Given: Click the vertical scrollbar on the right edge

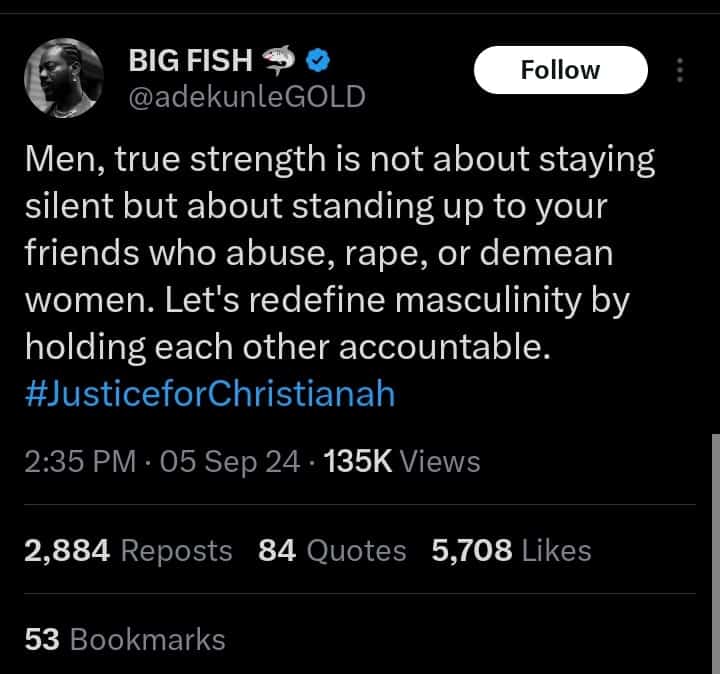Looking at the screenshot, I should pyautogui.click(x=714, y=520).
